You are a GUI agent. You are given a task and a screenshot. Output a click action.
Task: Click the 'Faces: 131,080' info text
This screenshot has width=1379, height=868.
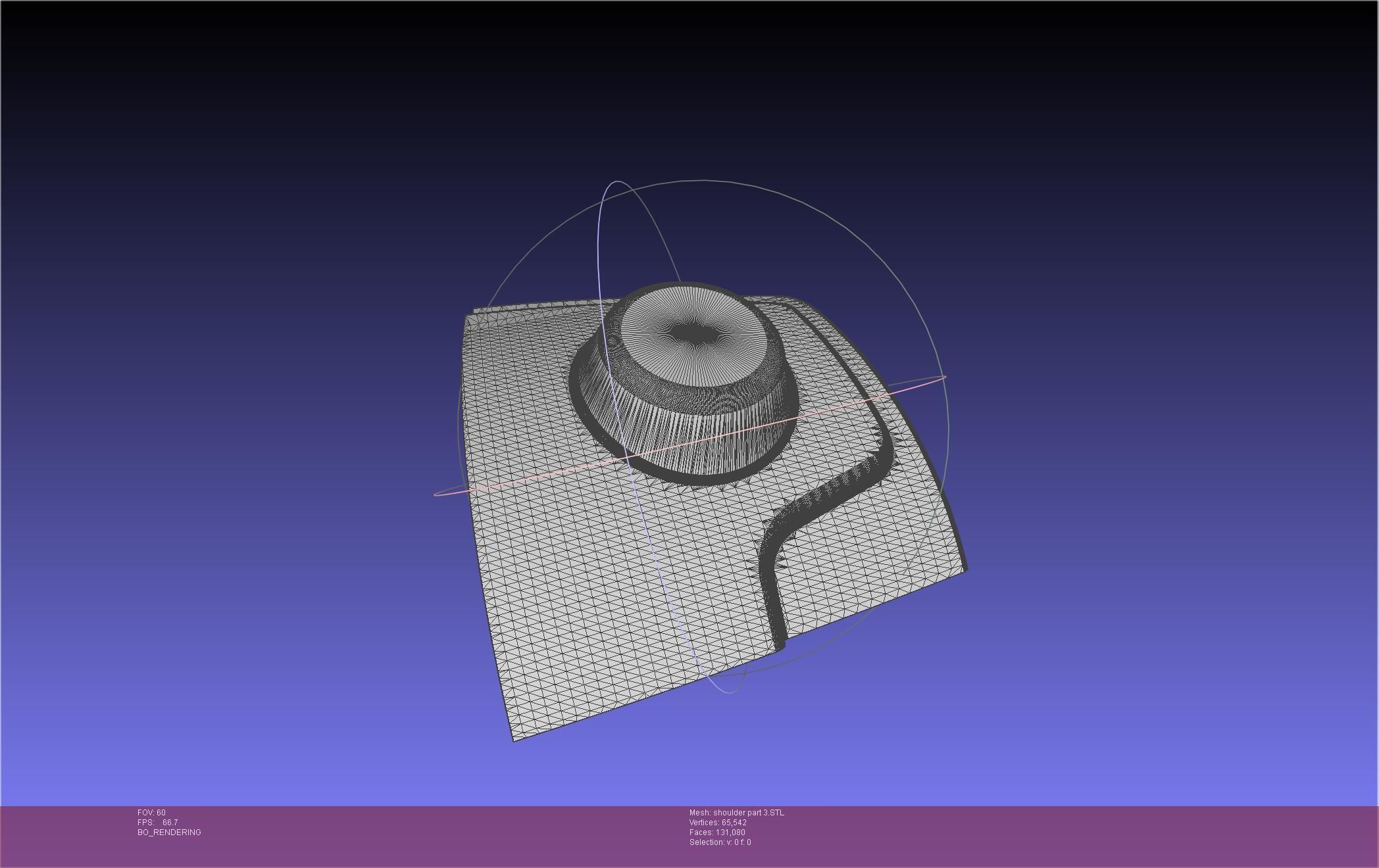[x=717, y=832]
